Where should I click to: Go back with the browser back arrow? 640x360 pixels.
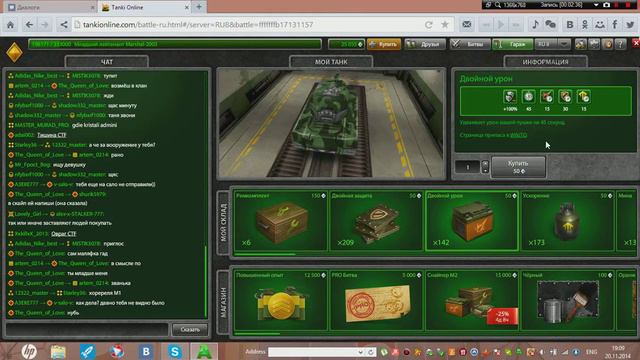[29, 25]
